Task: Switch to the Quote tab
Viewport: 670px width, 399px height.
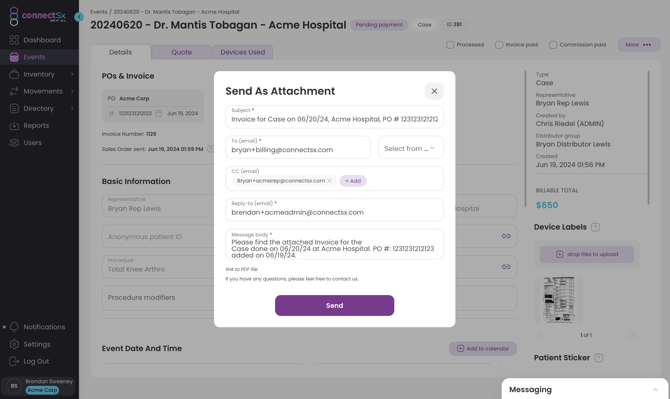Action: (x=182, y=52)
